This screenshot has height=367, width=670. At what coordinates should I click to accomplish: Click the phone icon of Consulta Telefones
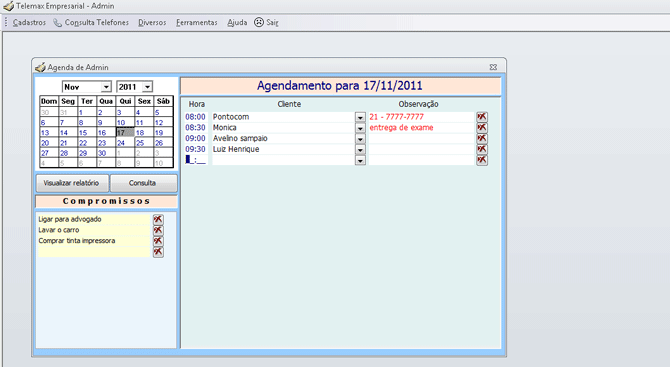click(57, 22)
